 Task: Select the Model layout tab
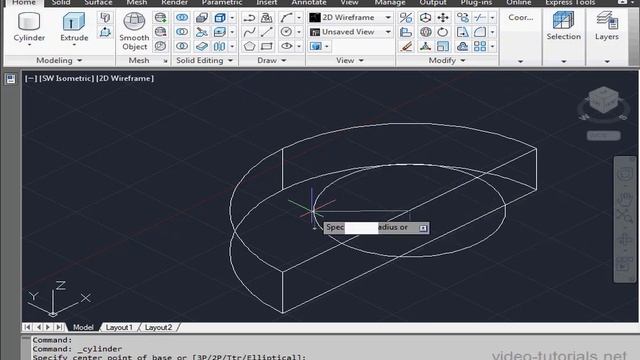(x=83, y=327)
